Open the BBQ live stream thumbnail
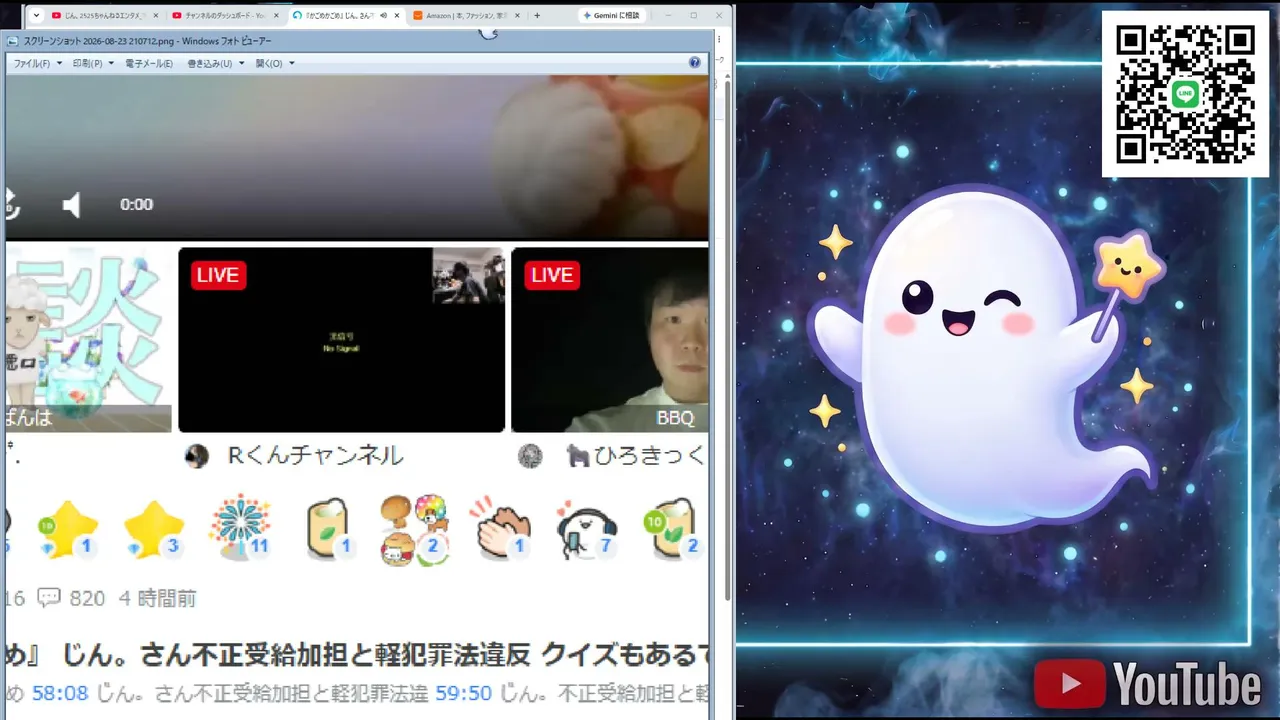The image size is (1280, 720). tap(610, 340)
